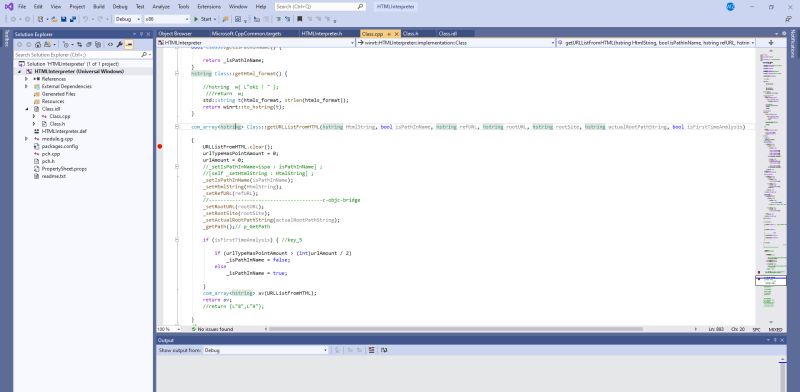Click the Live Share icon at top right
This screenshot has height=392, width=800.
point(788,19)
